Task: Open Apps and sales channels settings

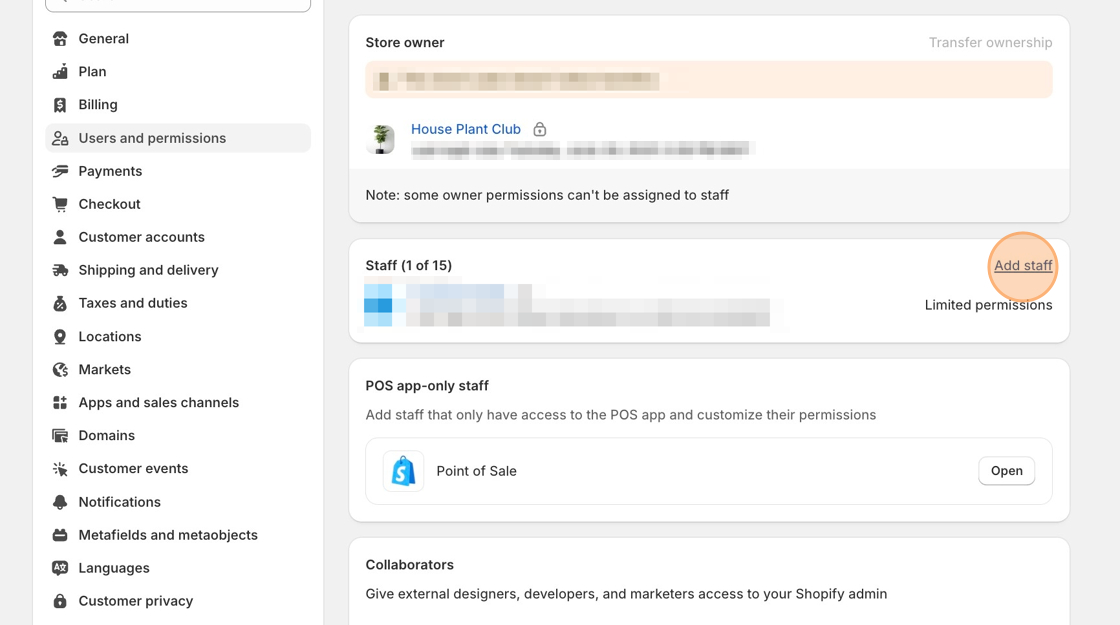Action: point(158,402)
